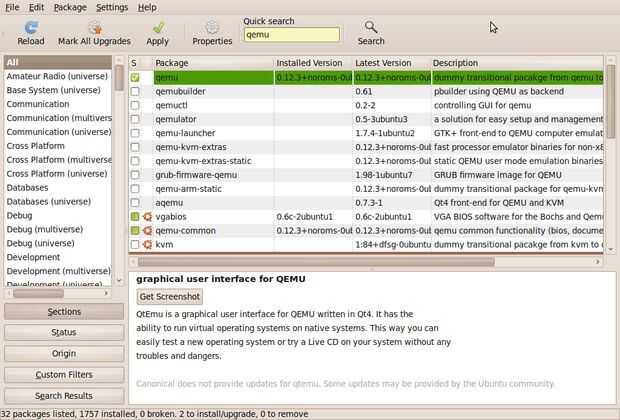The image size is (620, 420).
Task: Open the Help menu
Action: (x=147, y=7)
